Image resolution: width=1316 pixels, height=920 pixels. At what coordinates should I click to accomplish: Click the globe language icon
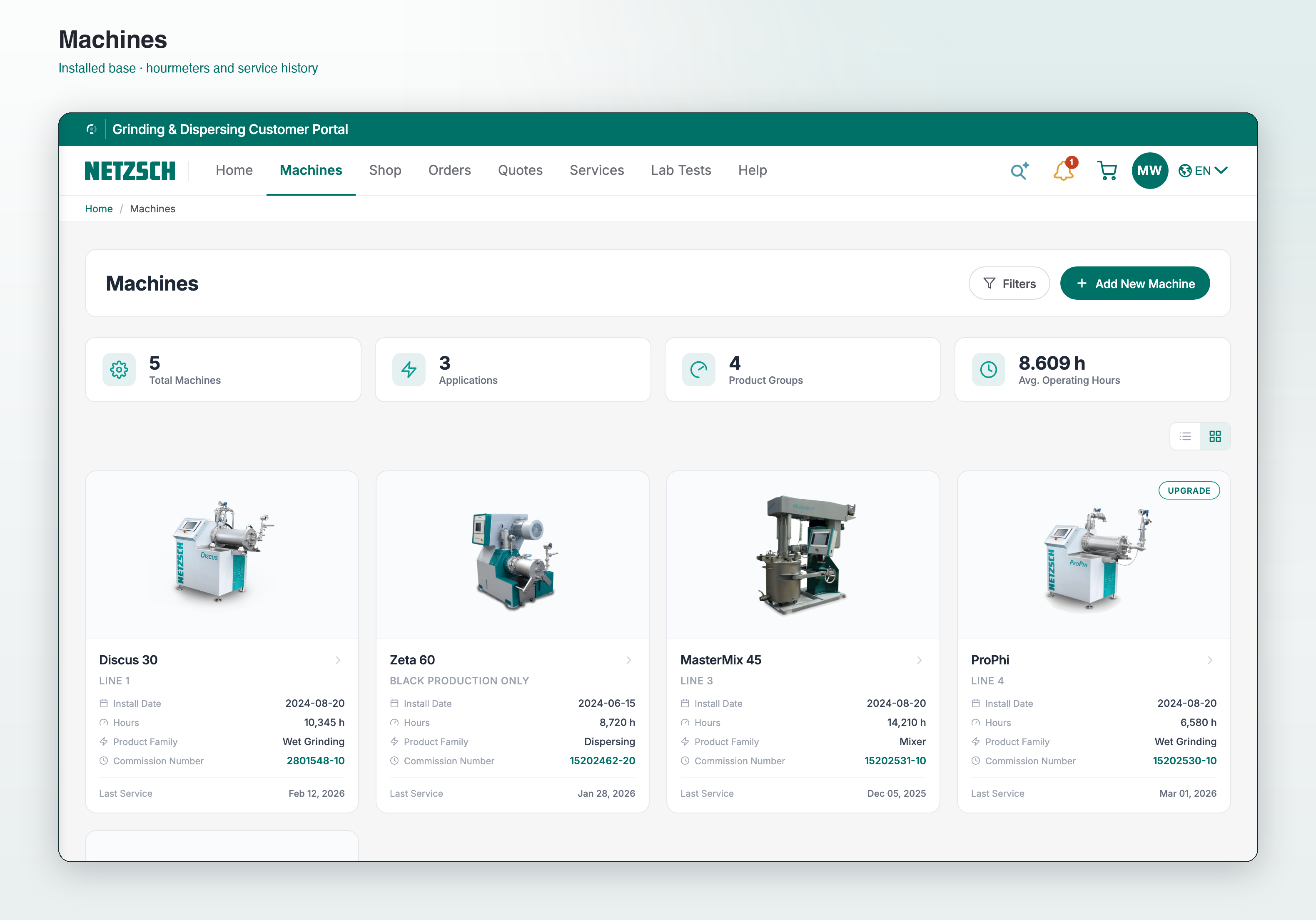1185,171
